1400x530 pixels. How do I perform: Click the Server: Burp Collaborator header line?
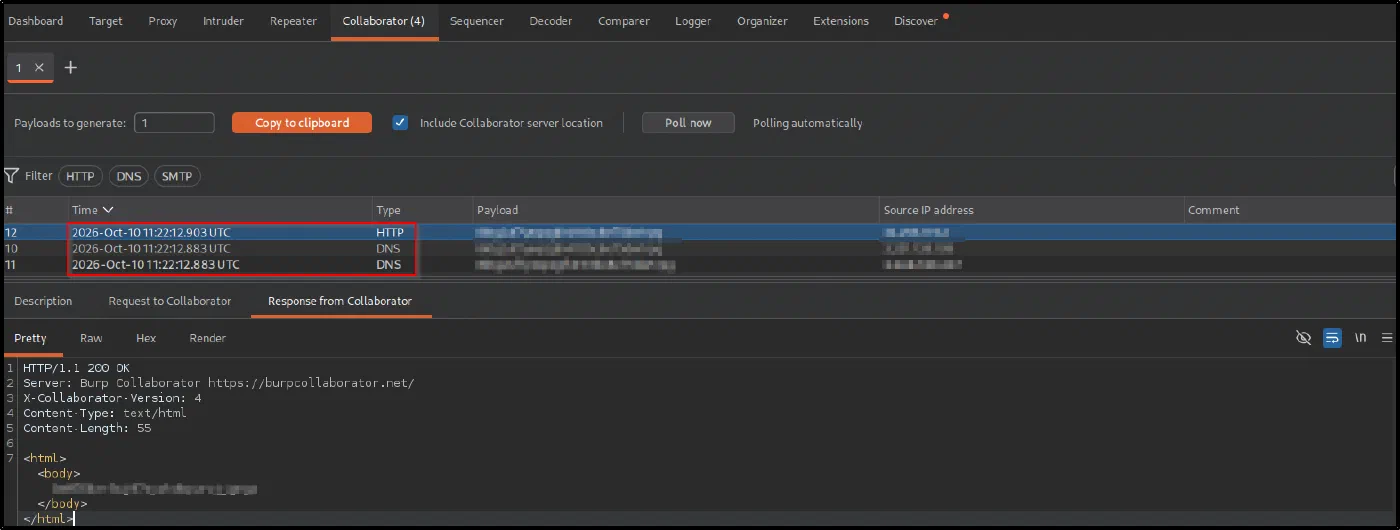218,383
